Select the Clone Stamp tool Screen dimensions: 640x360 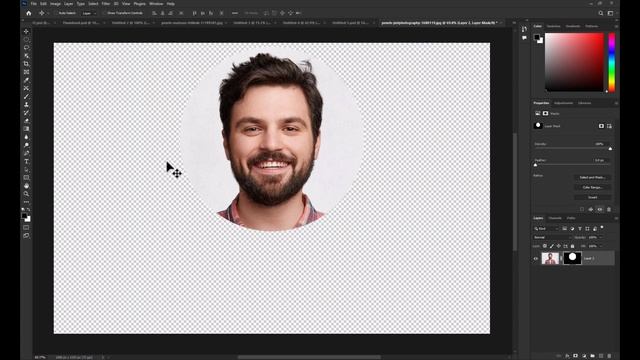[x=27, y=105]
